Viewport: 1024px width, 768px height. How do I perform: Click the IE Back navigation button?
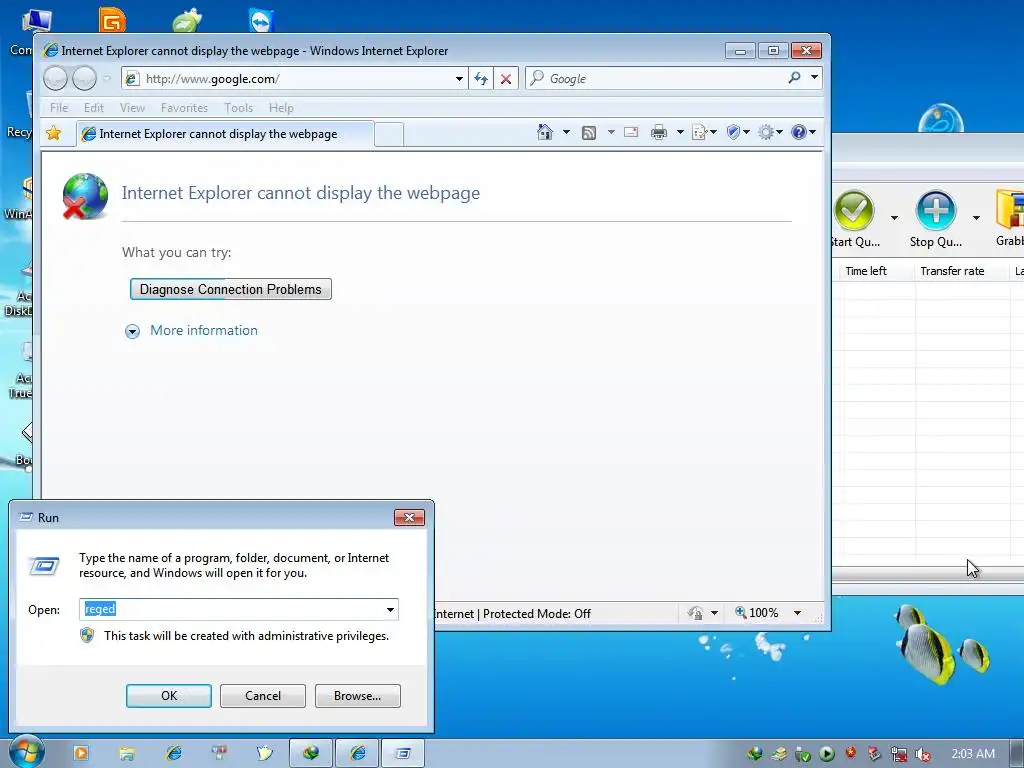(56, 79)
